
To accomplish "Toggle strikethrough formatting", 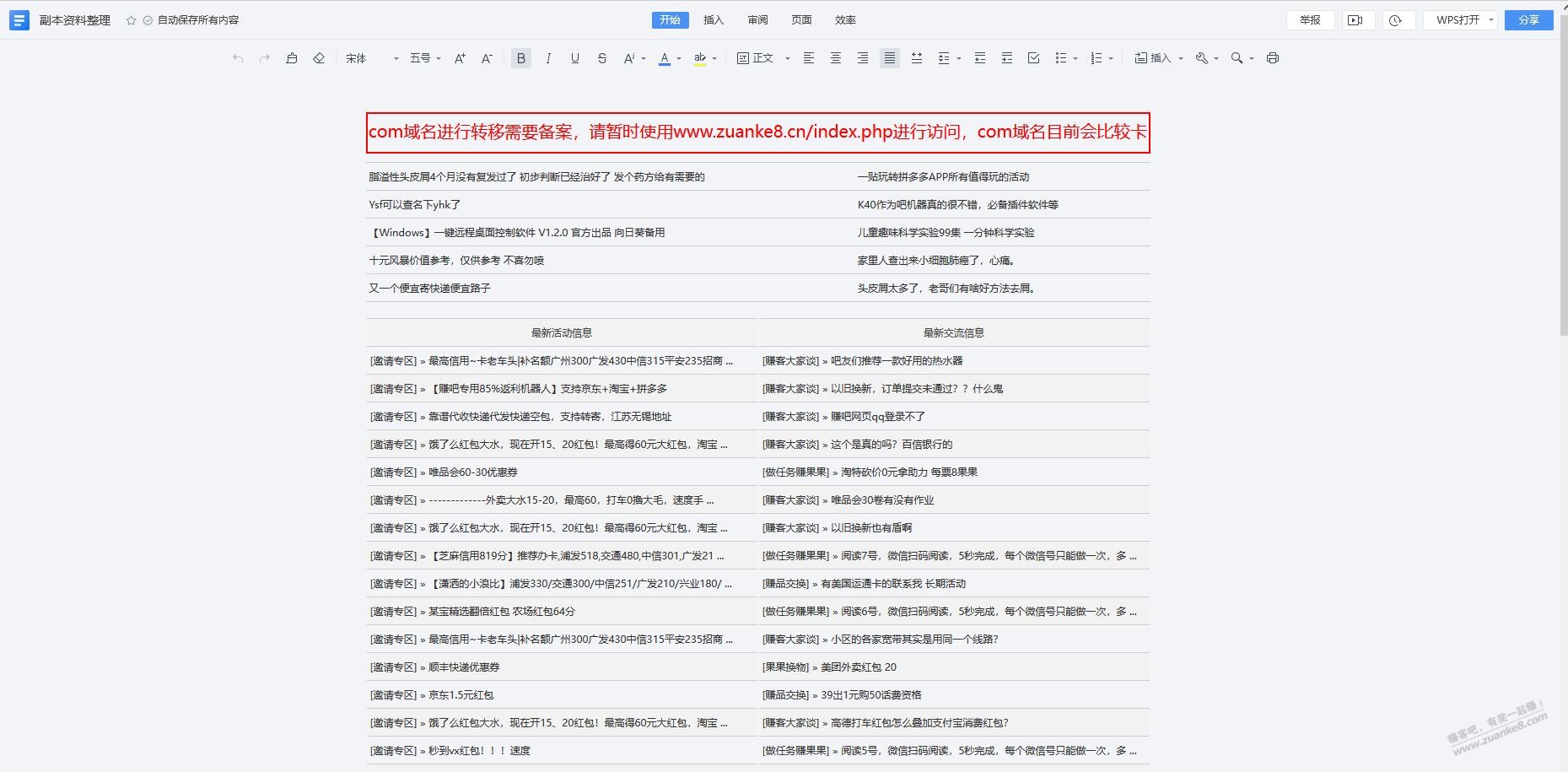I will click(x=602, y=58).
